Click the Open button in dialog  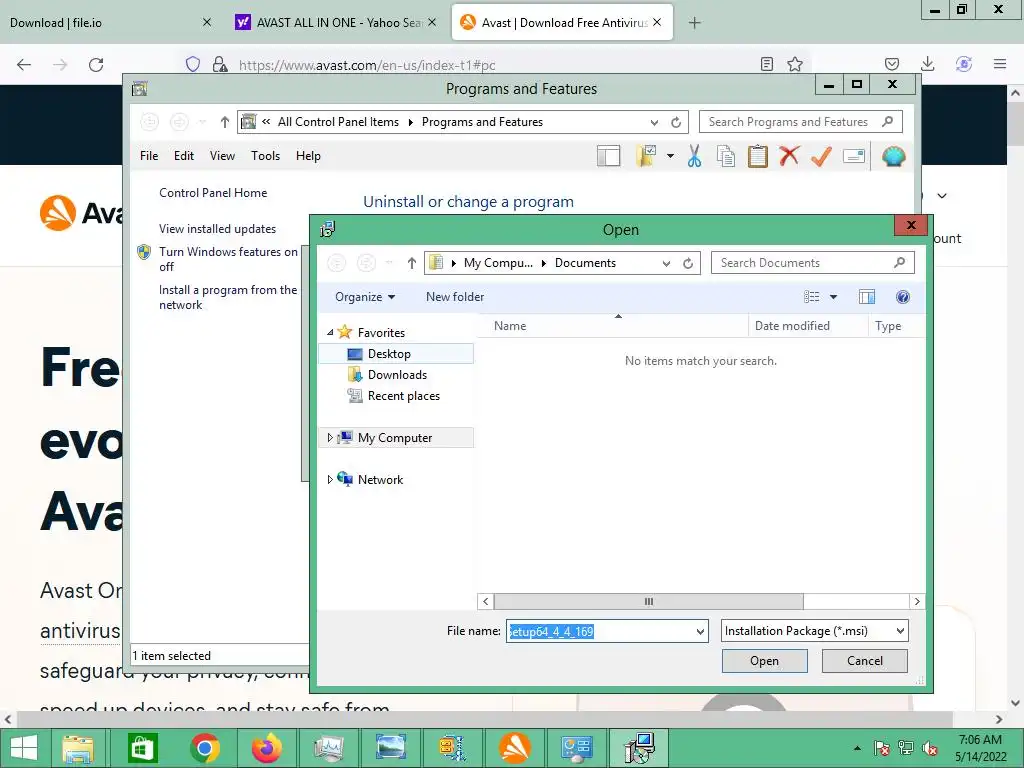point(764,661)
